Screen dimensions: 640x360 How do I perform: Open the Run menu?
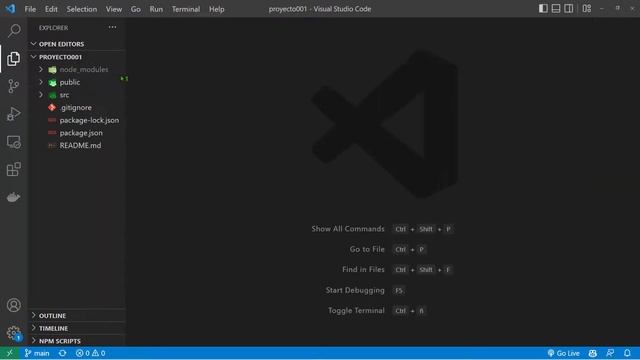coord(156,9)
